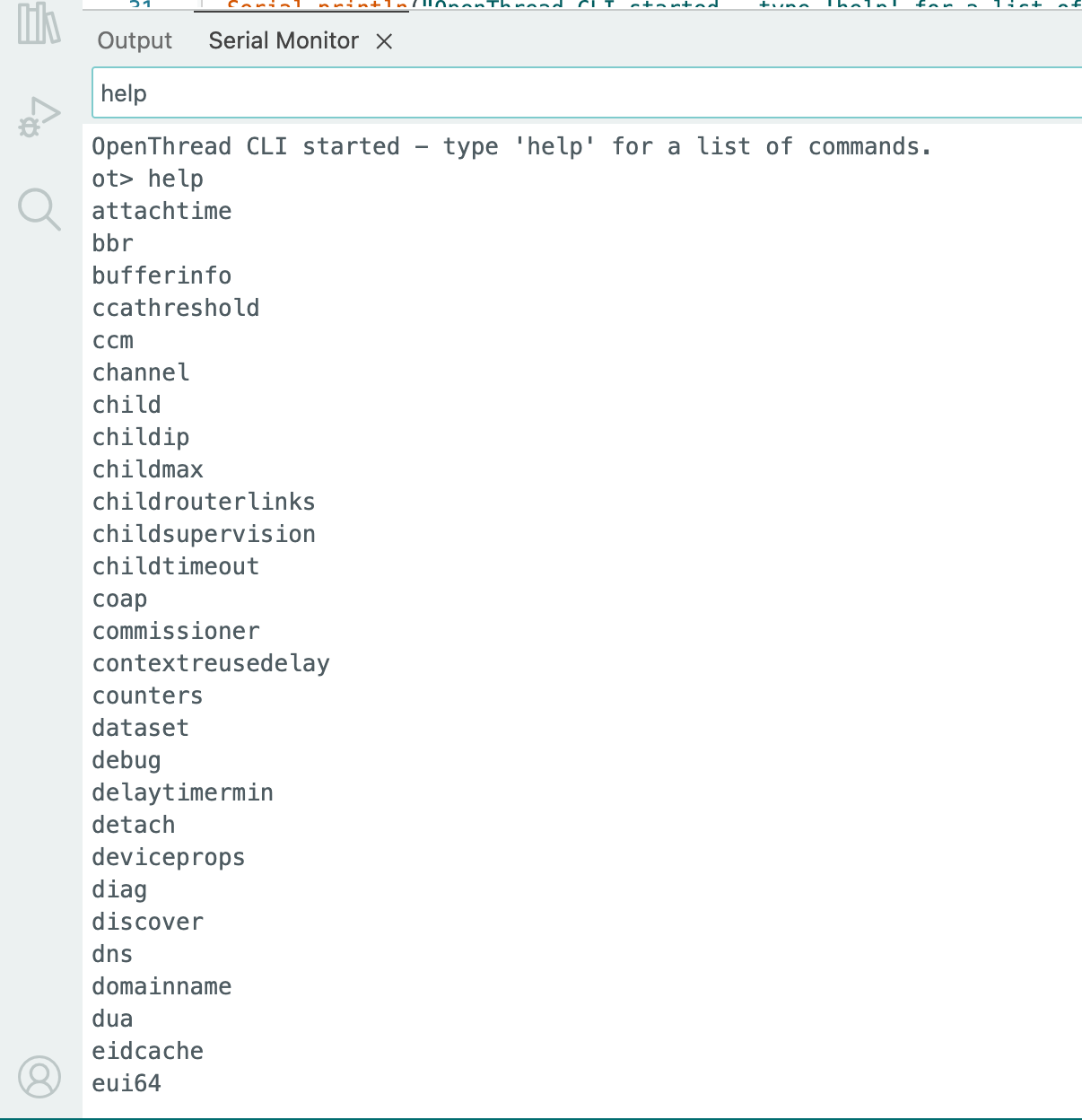This screenshot has height=1120, width=1082.
Task: Click the 'OpenThread CLI started' output line
Action: [x=511, y=146]
